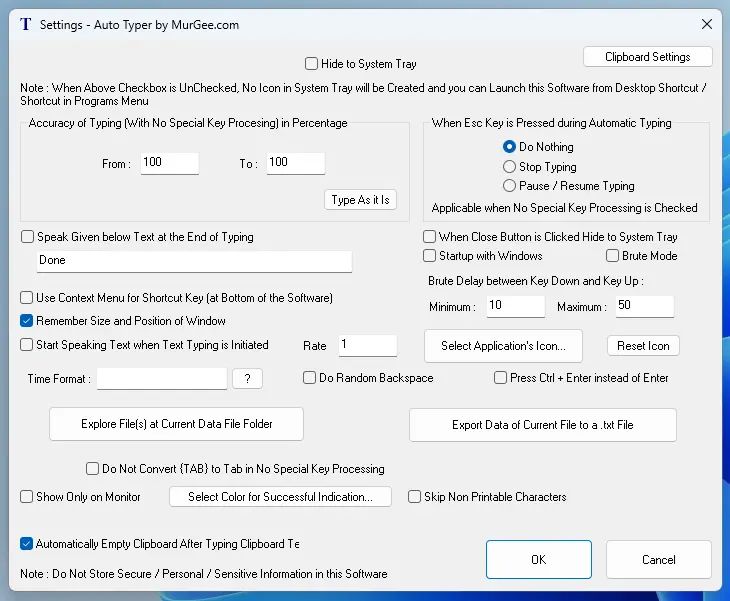The width and height of the screenshot is (730, 601).
Task: Select the Do Nothing radio option
Action: pos(509,147)
